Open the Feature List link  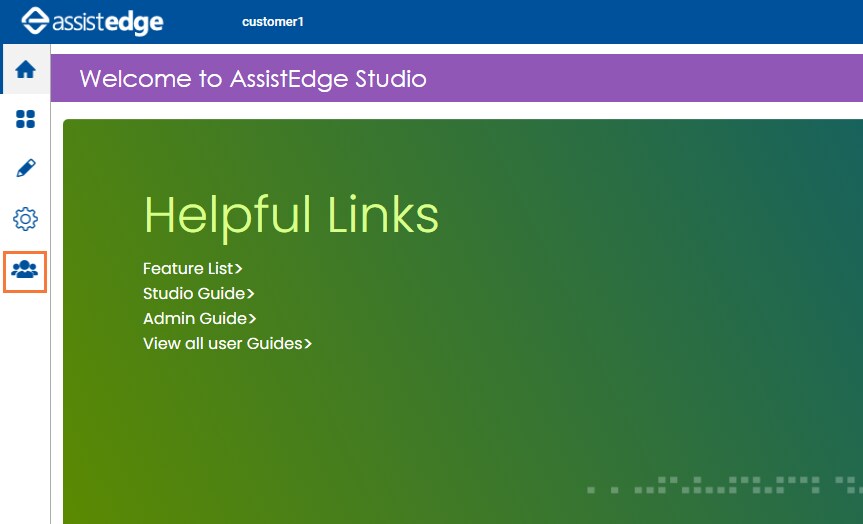click(x=193, y=269)
